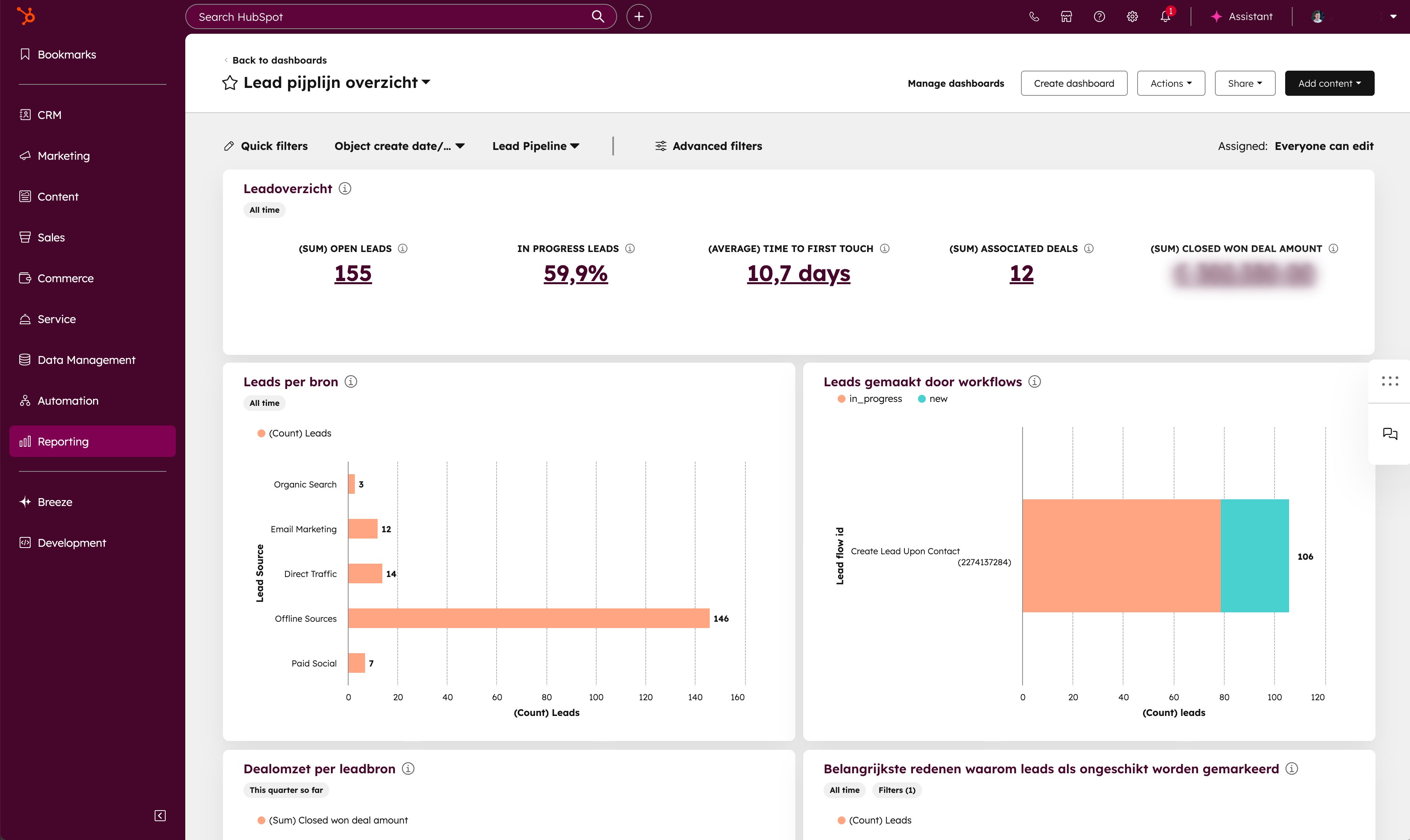The height and width of the screenshot is (840, 1410).
Task: Open the Actions dropdown
Action: [1171, 83]
